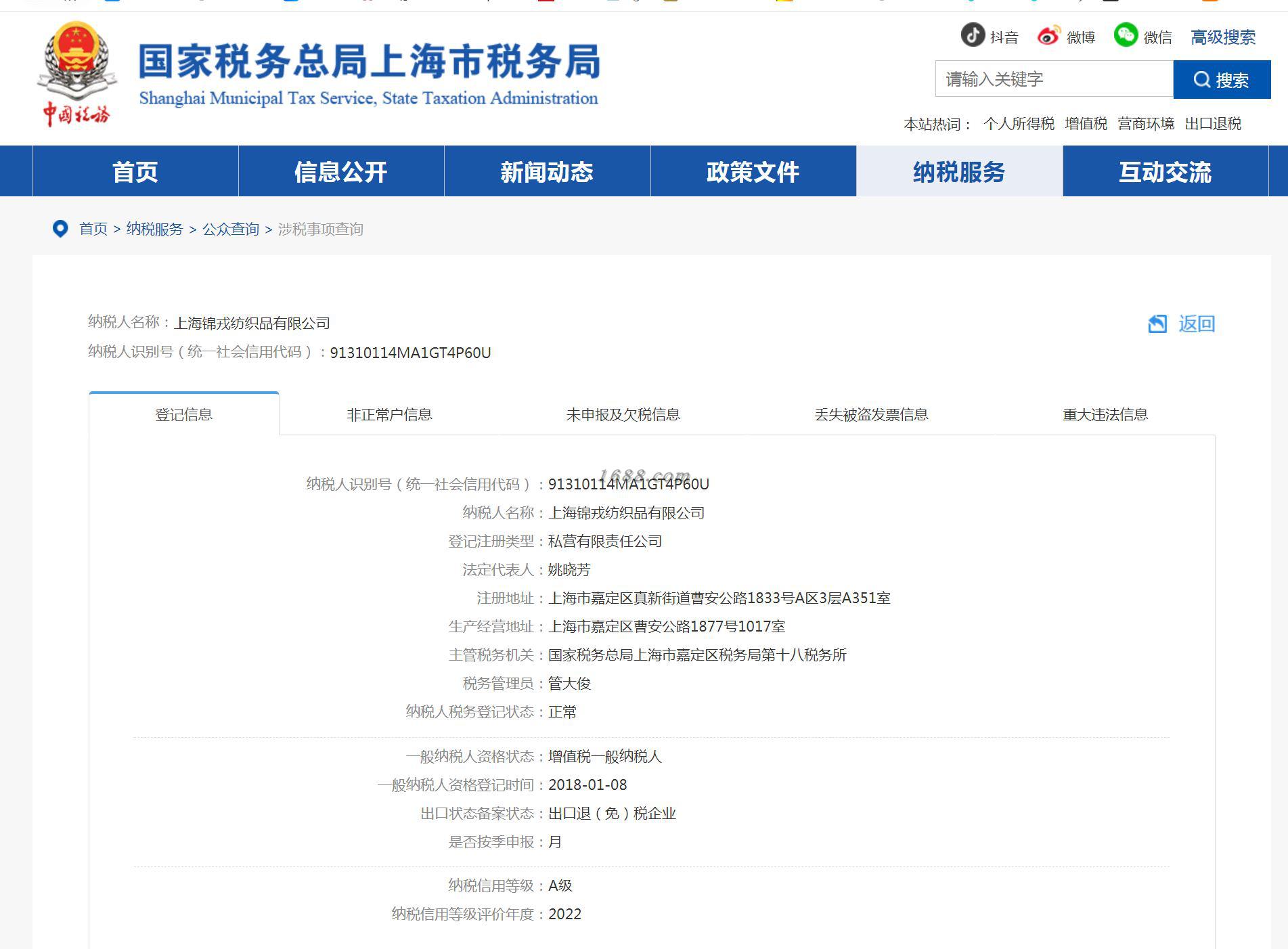Open 互动交流 navigation item
Screen dimensions: 1288x949
pos(1165,171)
